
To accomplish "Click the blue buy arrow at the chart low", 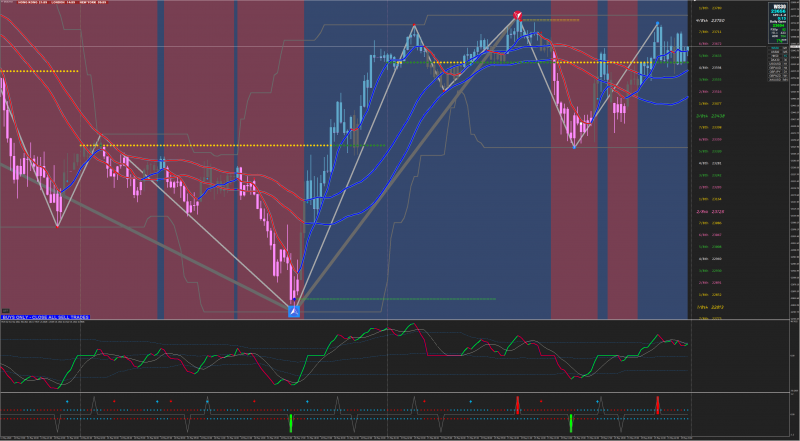I will tap(294, 311).
